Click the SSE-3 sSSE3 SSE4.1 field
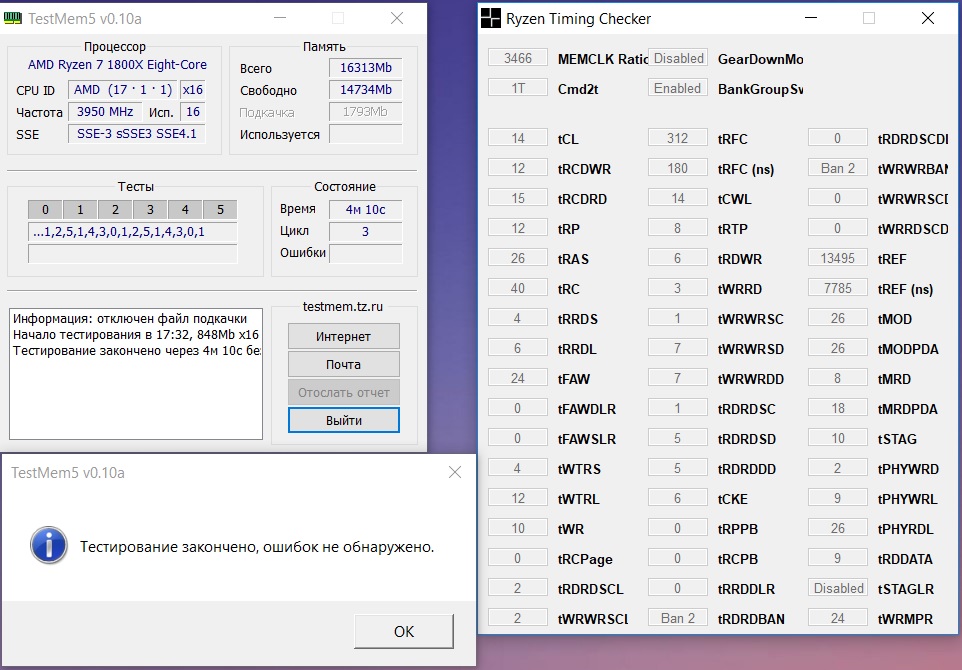 pos(136,134)
